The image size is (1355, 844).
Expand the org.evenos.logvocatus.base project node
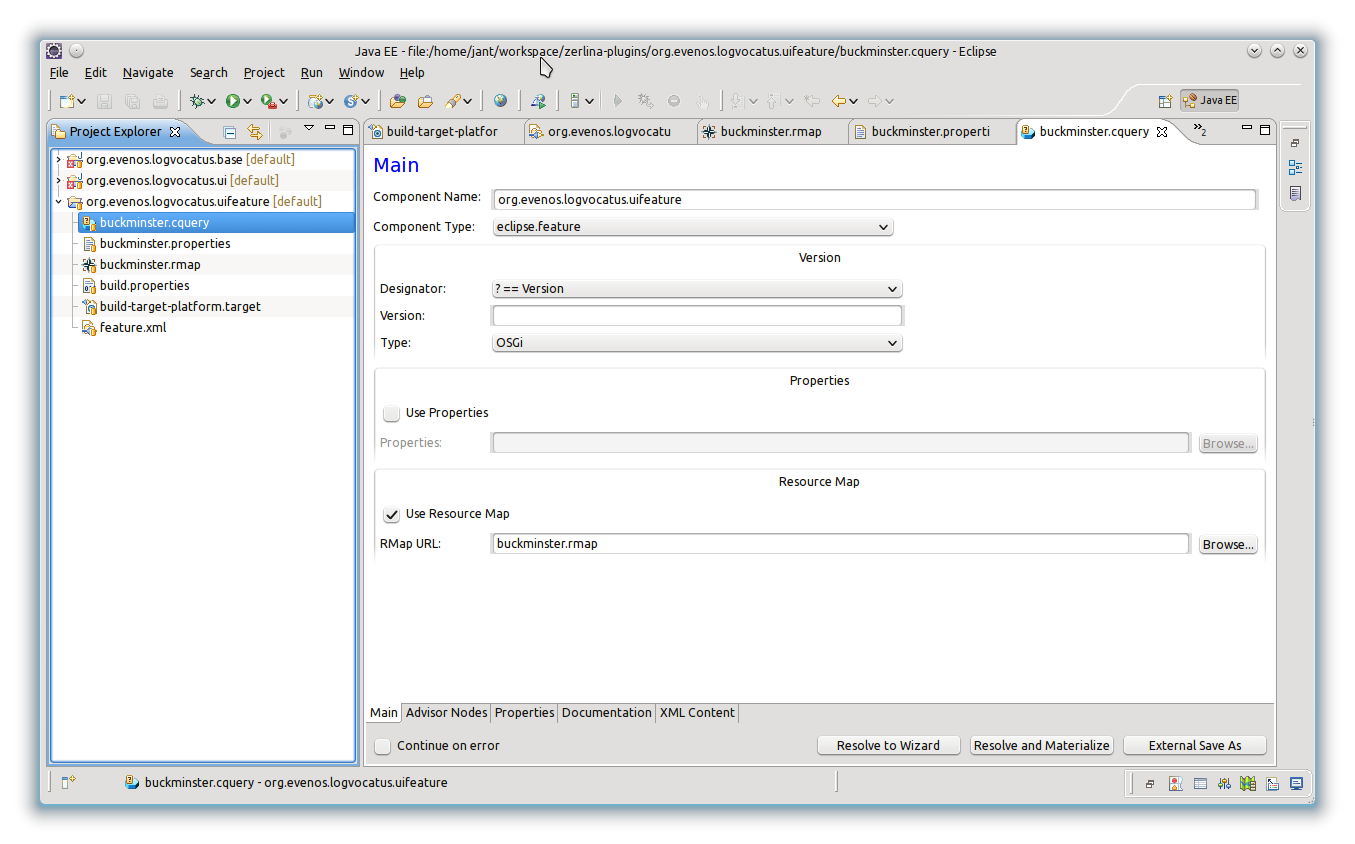[x=59, y=160]
